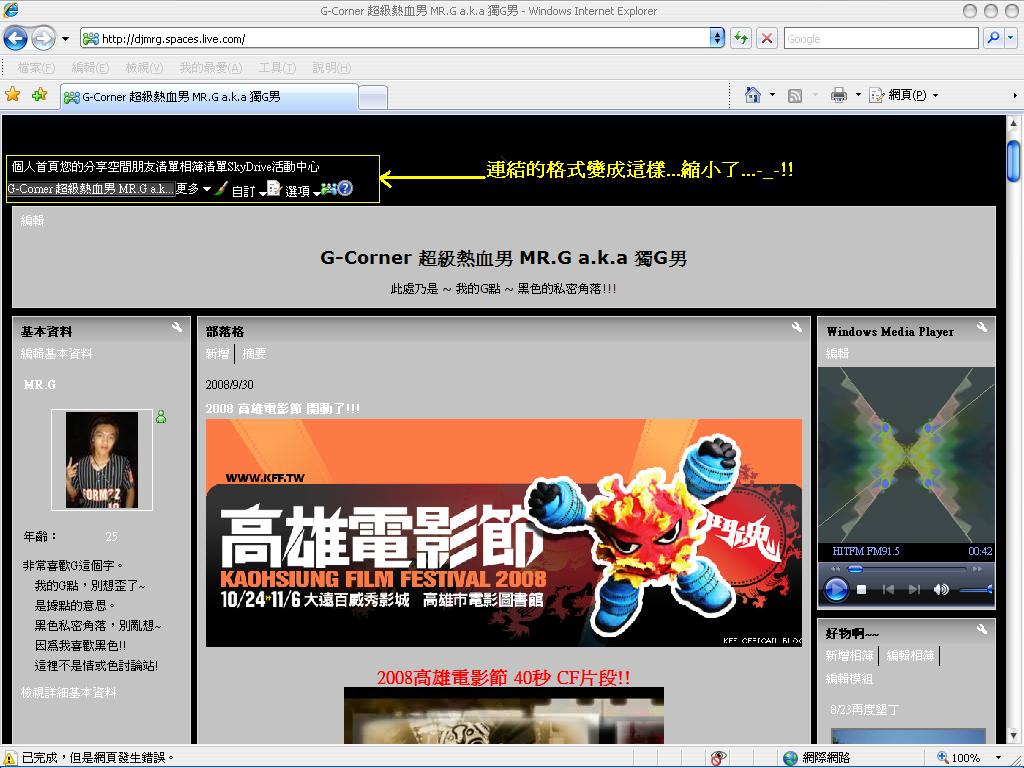Go back with the browser Back arrow
The width and height of the screenshot is (1024, 768).
15,39
